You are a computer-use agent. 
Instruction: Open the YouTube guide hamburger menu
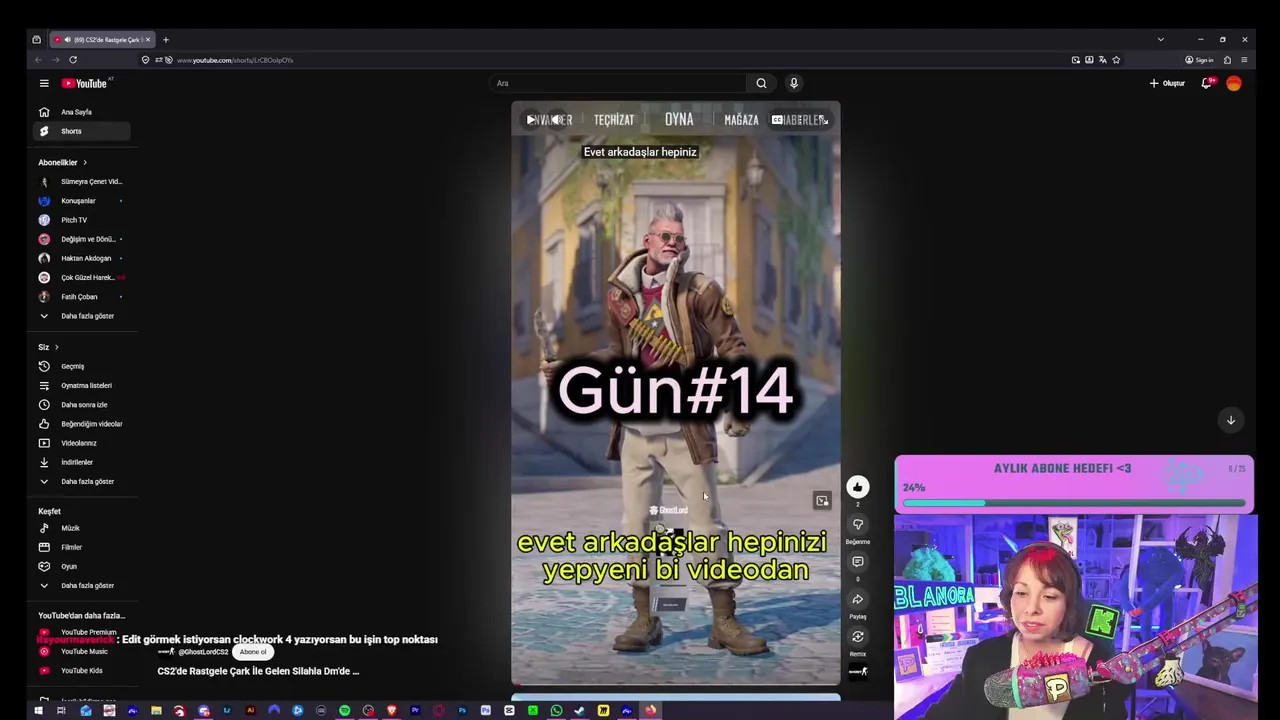coord(44,83)
